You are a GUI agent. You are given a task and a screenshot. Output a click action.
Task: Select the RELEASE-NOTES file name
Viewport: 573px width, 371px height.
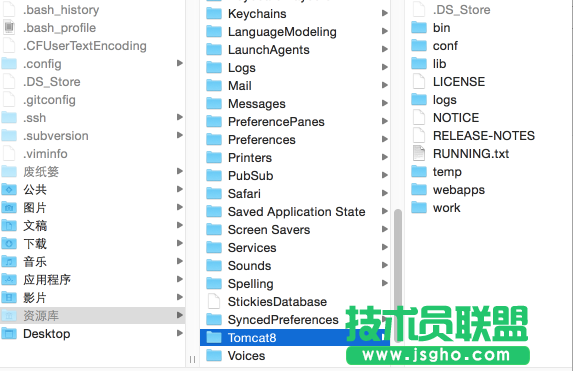pyautogui.click(x=484, y=136)
